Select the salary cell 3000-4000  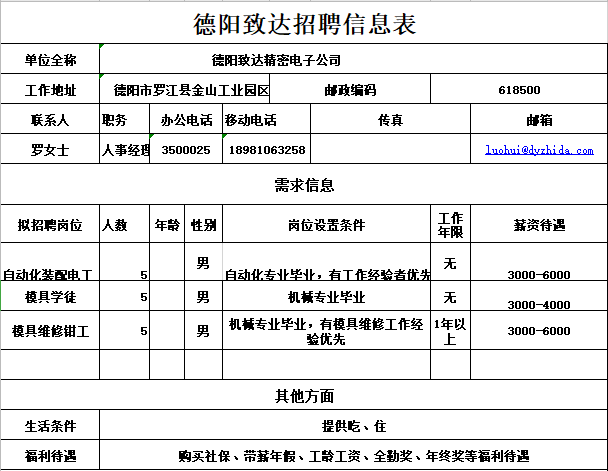coord(539,304)
